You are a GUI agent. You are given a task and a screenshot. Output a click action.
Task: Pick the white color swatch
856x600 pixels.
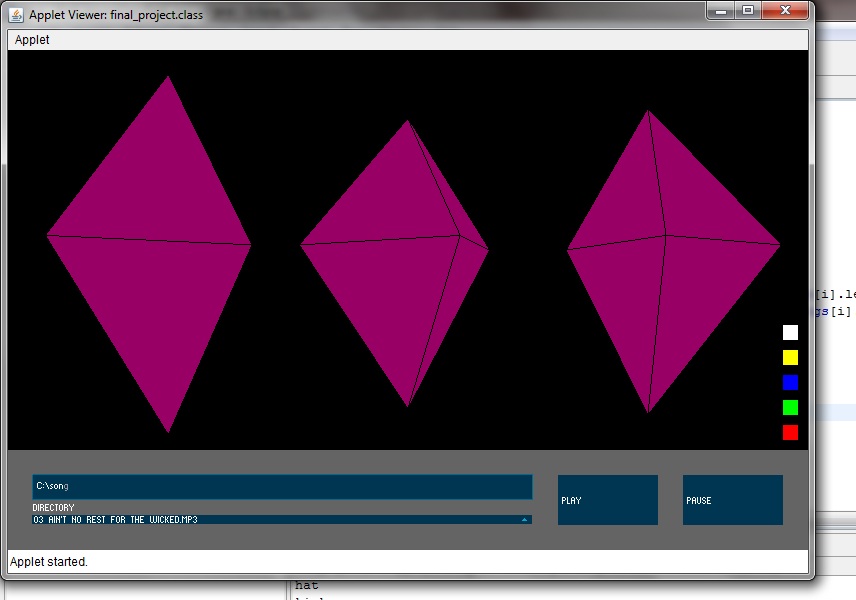click(x=790, y=333)
